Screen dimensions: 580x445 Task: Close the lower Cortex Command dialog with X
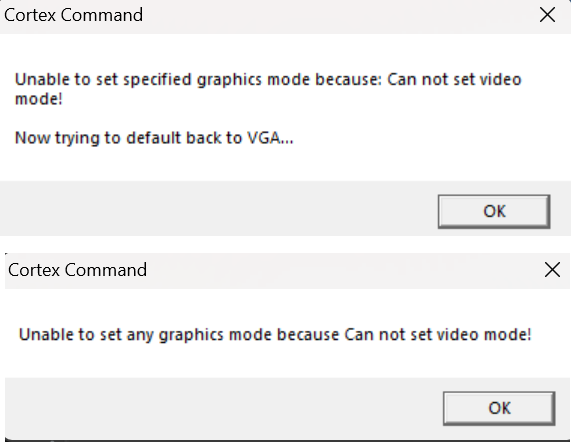click(552, 270)
